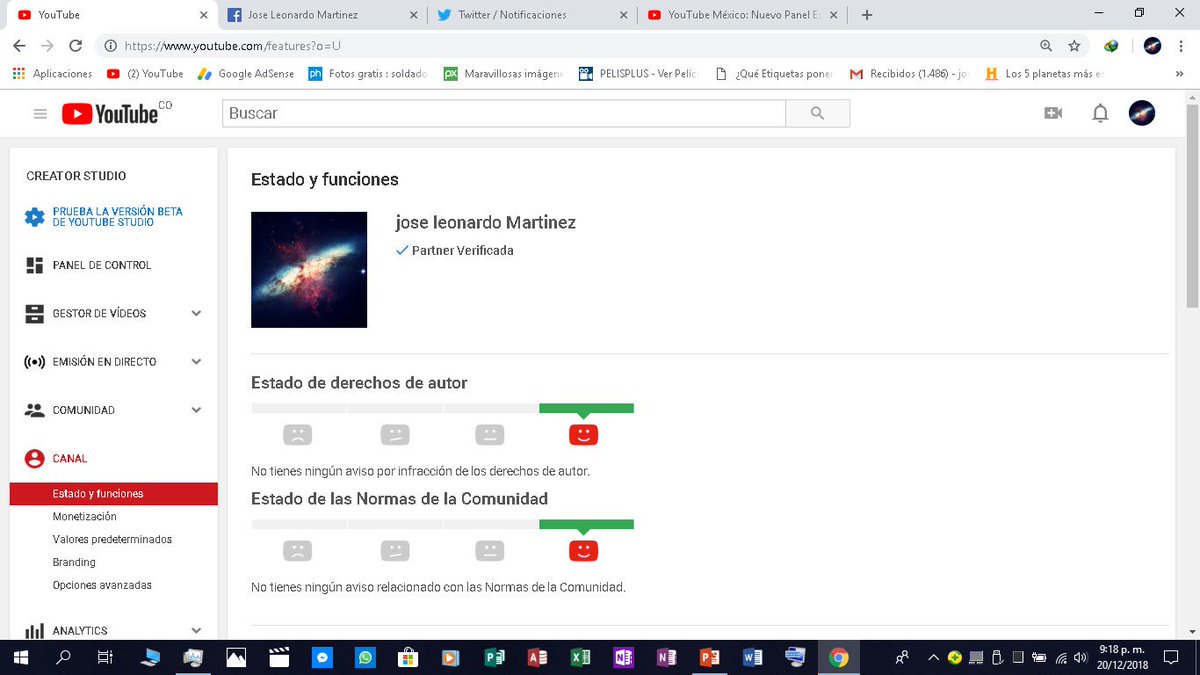Expand Gestor de Vídeos section

197,314
